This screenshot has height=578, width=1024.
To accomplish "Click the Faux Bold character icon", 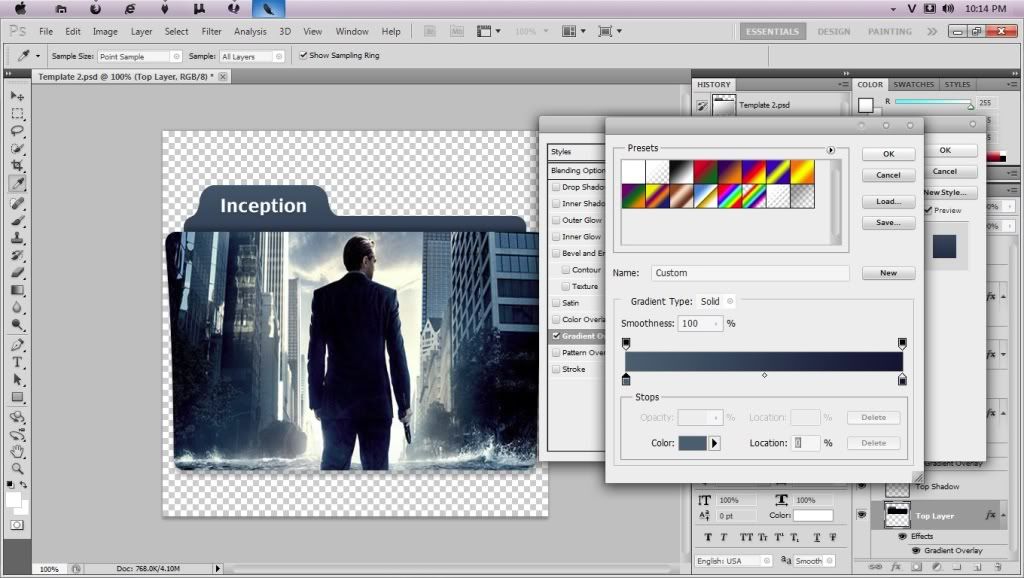I will [x=708, y=538].
